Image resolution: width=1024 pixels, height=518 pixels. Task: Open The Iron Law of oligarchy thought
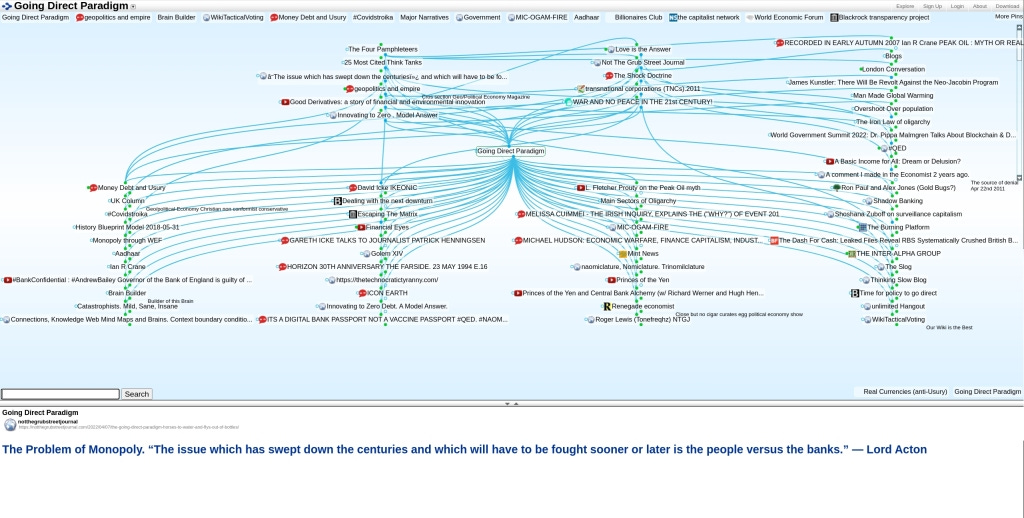pyautogui.click(x=893, y=122)
